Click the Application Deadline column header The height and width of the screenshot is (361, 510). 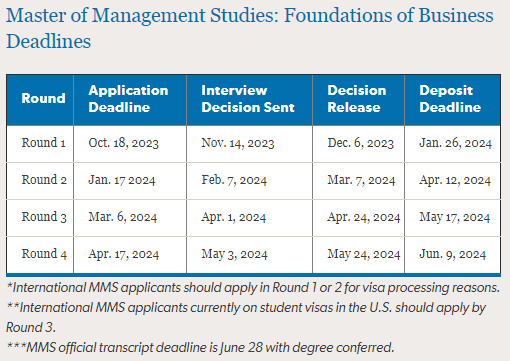click(128, 99)
